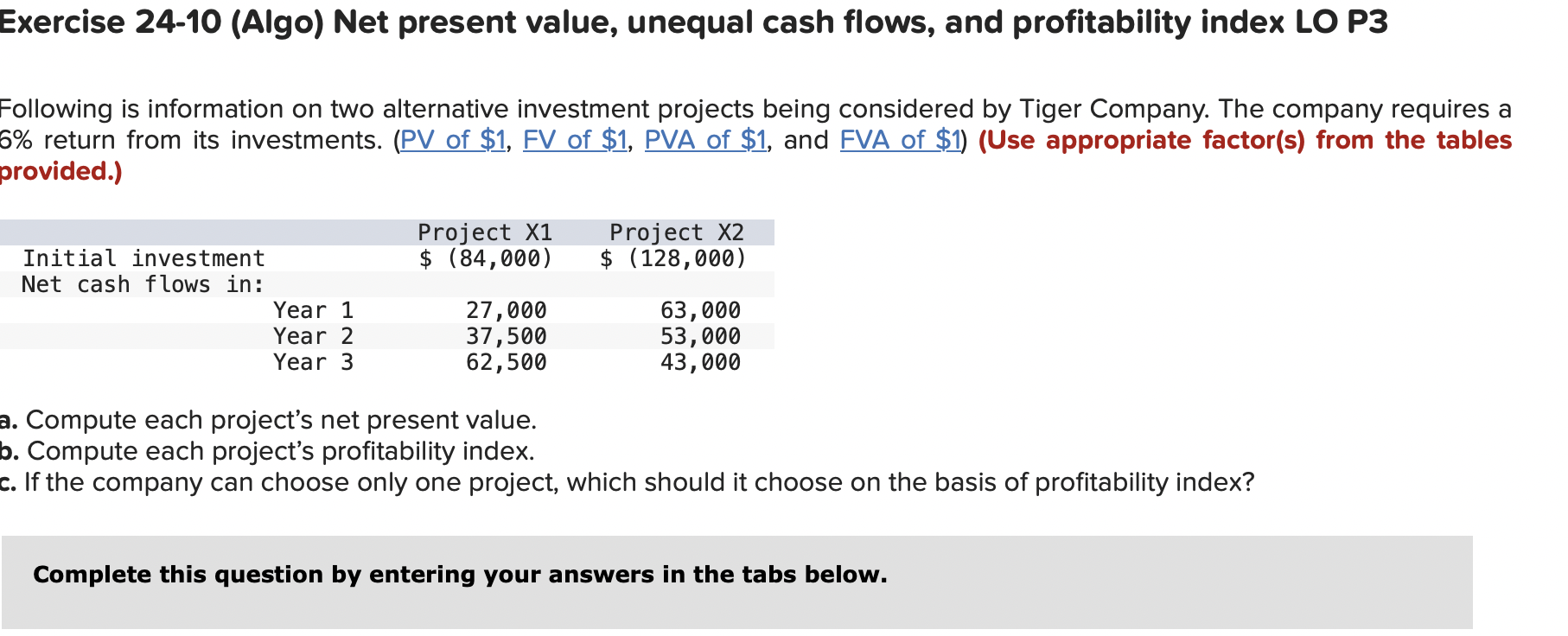Image resolution: width=1568 pixels, height=636 pixels.
Task: Open the FV of $1 table link
Action: [575, 140]
